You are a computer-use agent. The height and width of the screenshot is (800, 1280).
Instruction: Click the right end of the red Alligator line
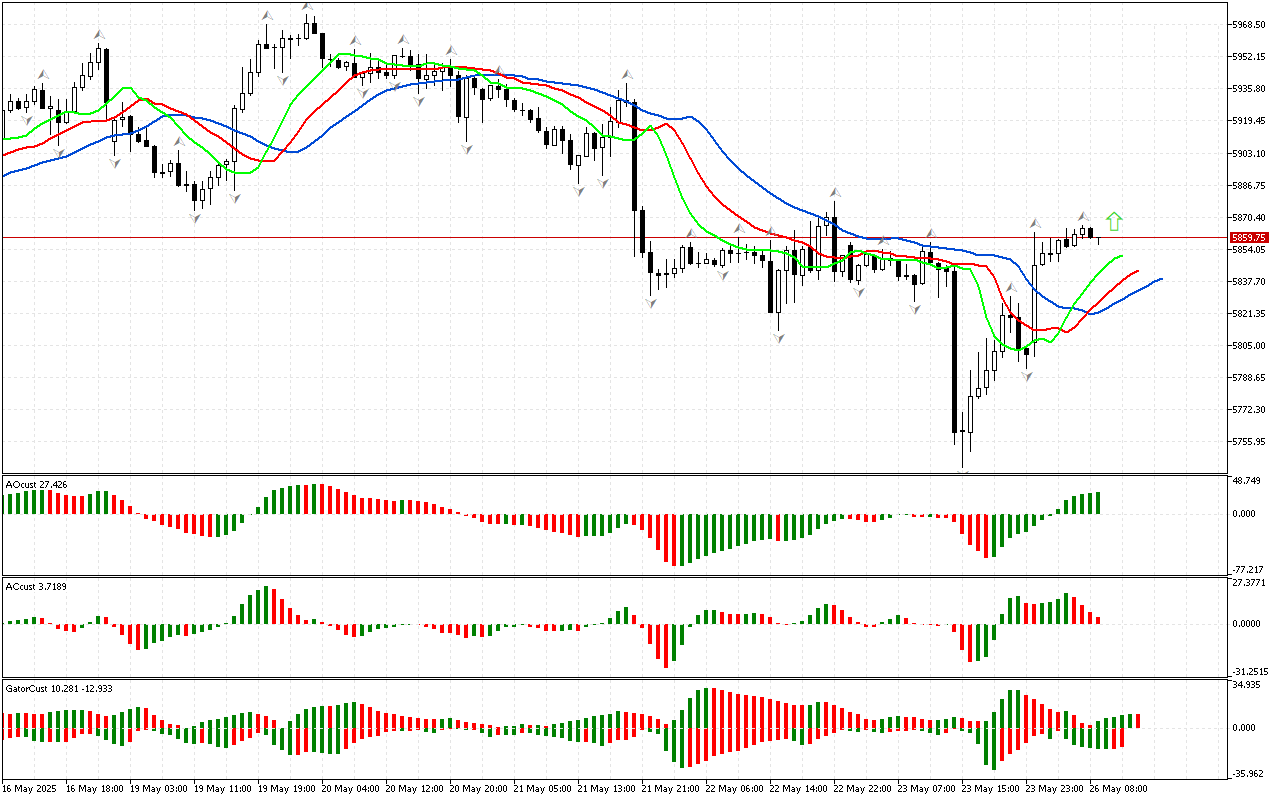click(x=1138, y=271)
